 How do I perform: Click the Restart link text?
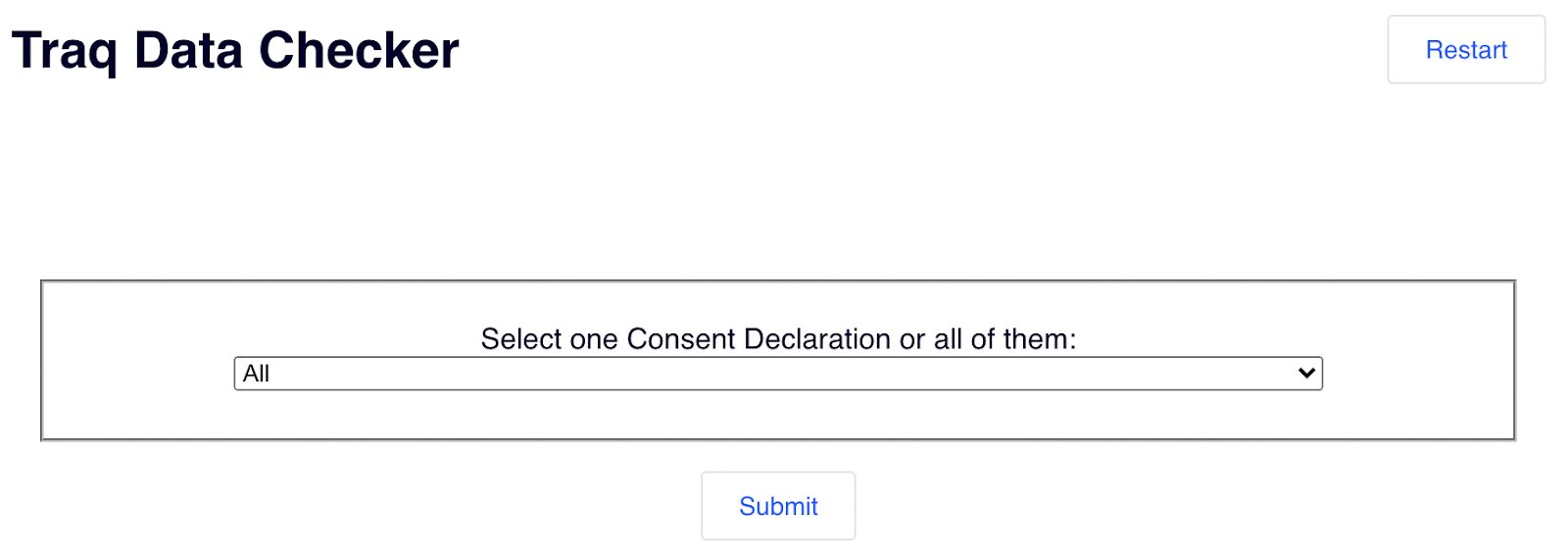(x=1465, y=50)
